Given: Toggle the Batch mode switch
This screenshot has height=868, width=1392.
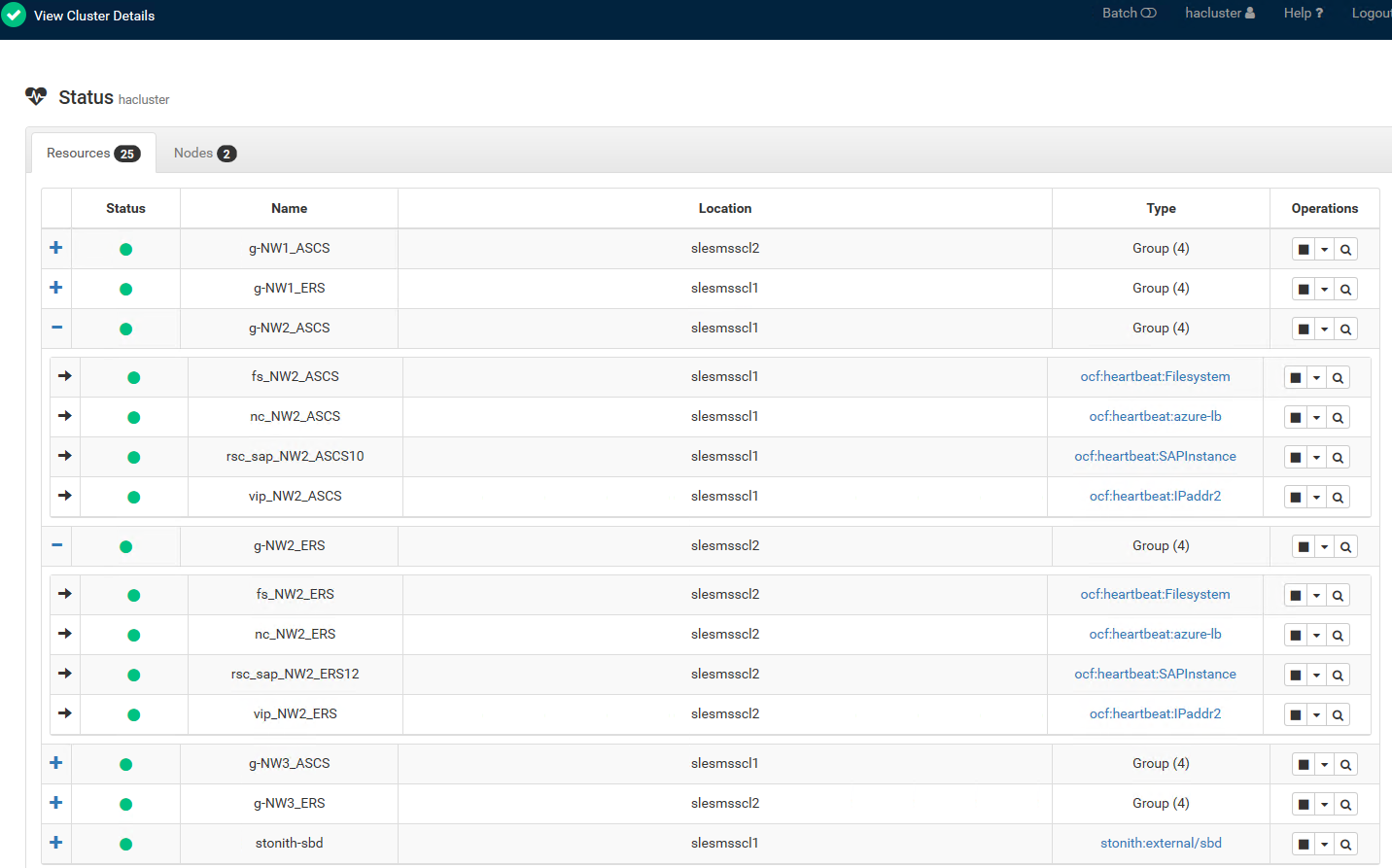Looking at the screenshot, I should point(1129,13).
